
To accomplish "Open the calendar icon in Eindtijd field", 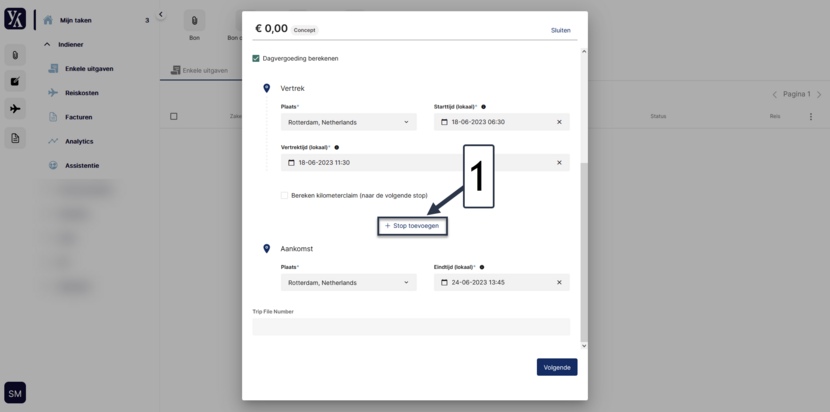I will pos(444,282).
